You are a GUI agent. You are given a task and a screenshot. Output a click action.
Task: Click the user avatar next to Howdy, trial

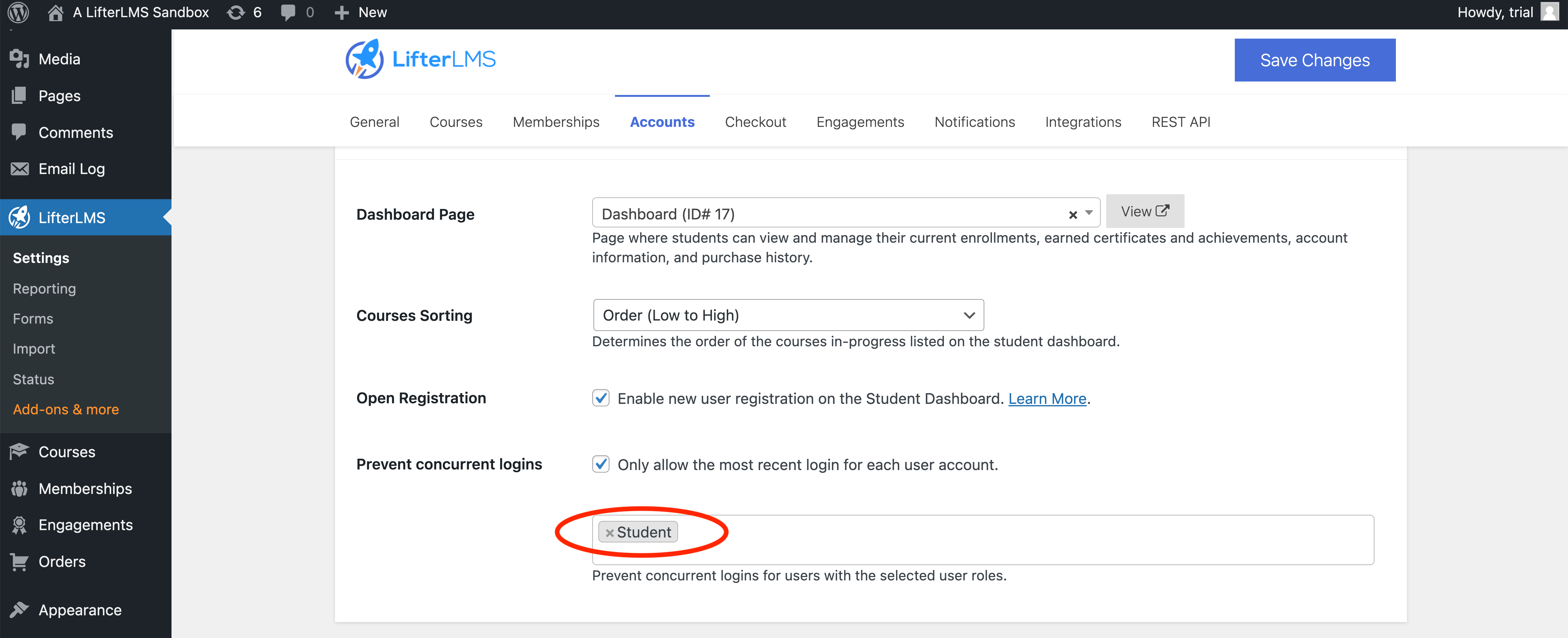coord(1549,12)
